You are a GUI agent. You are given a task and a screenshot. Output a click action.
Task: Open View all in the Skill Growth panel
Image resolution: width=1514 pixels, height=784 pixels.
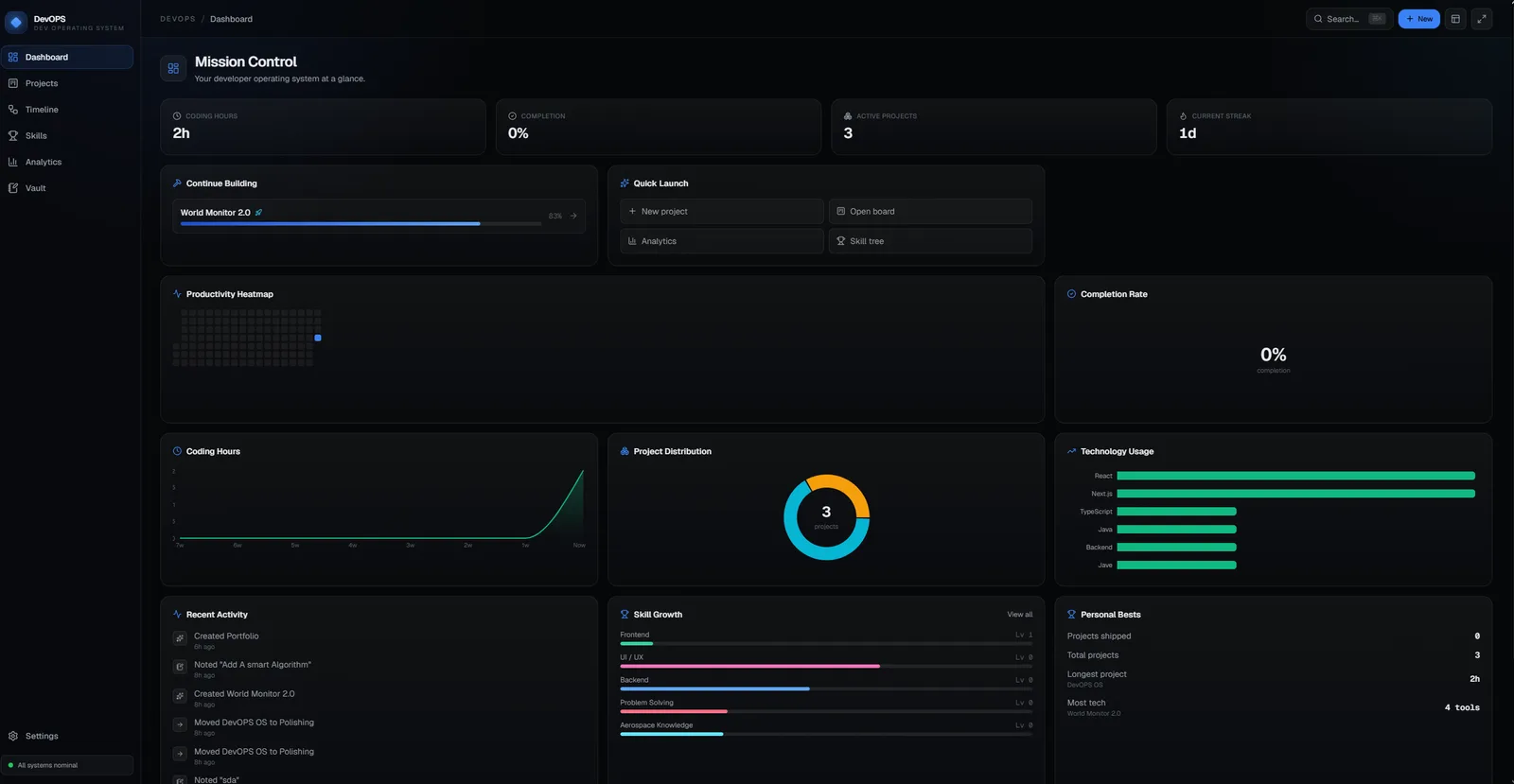pyautogui.click(x=1020, y=615)
